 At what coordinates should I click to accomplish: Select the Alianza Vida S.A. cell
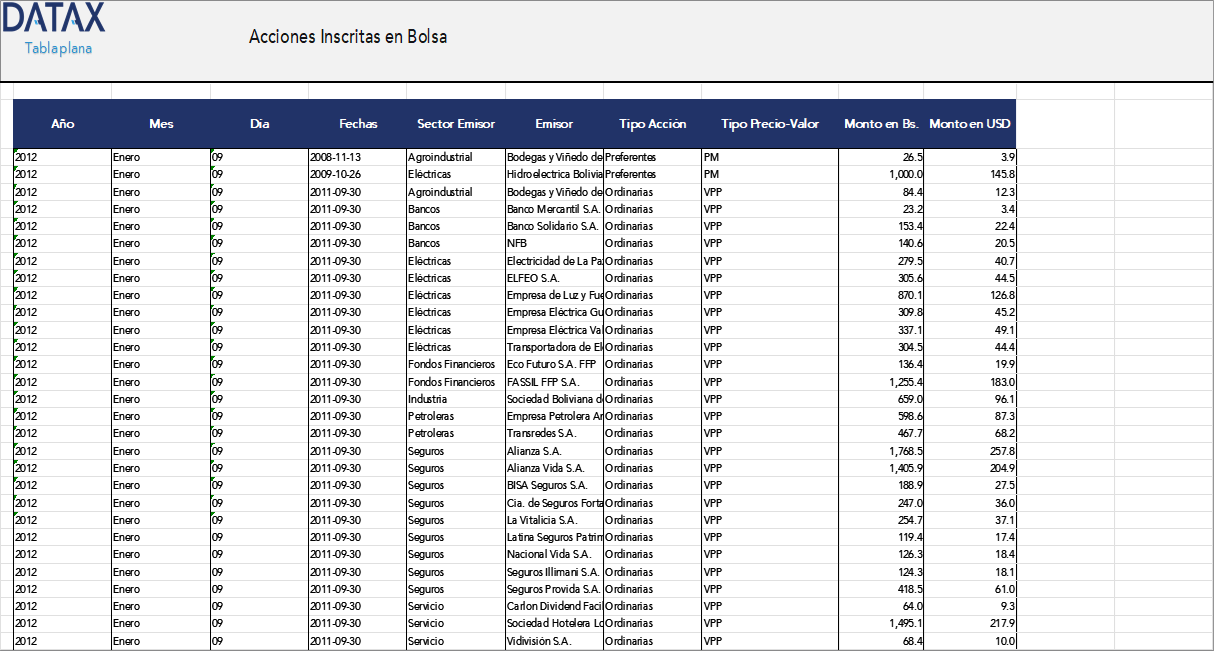554,468
